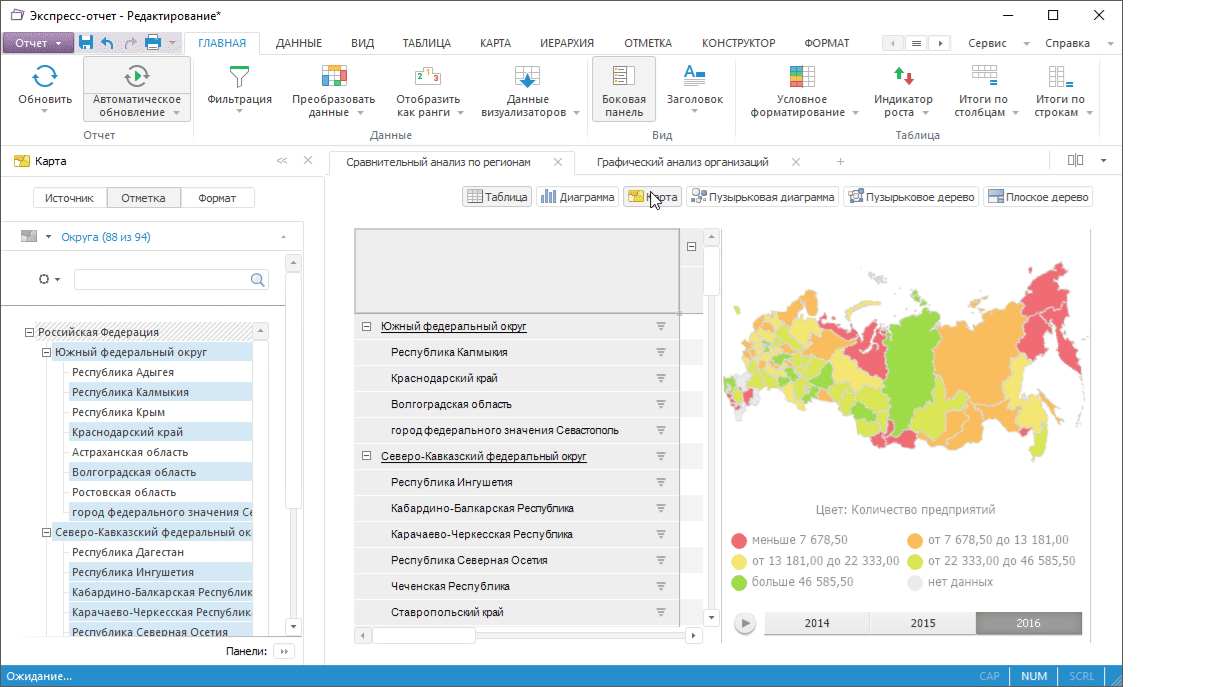Click the search magnifier in sidebar
Viewport: 1220px width, 687px height.
click(x=257, y=280)
